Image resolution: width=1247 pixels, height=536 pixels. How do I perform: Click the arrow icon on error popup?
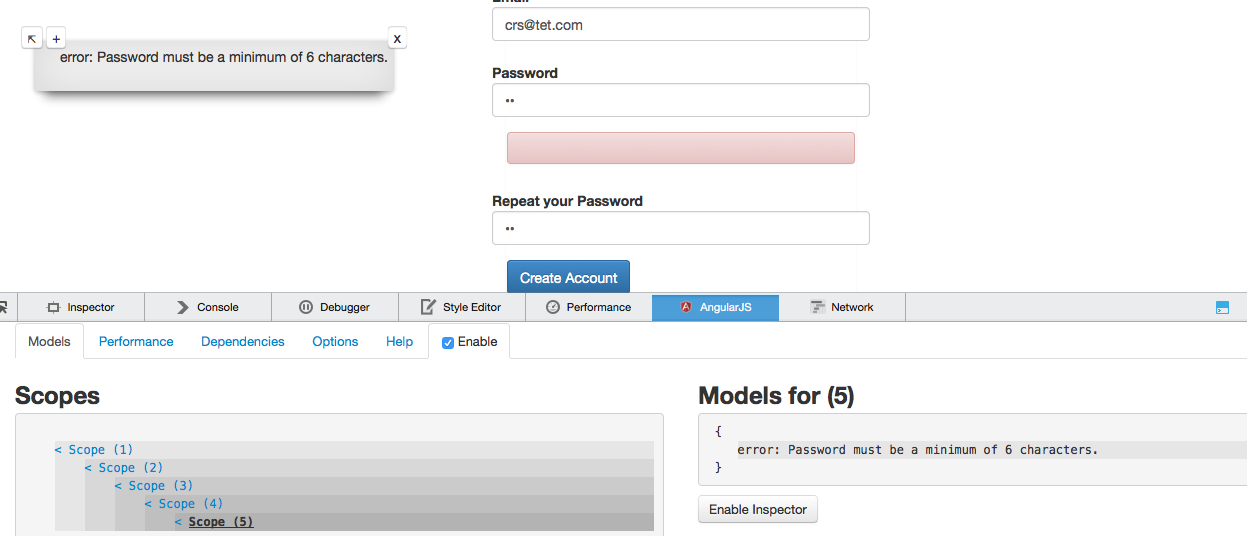pyautogui.click(x=32, y=39)
